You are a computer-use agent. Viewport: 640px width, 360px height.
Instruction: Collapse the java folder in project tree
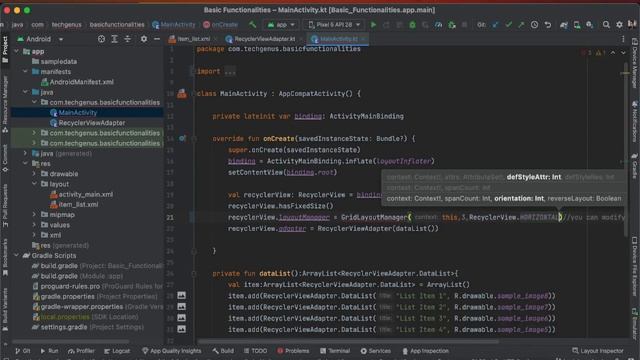tap(25, 92)
